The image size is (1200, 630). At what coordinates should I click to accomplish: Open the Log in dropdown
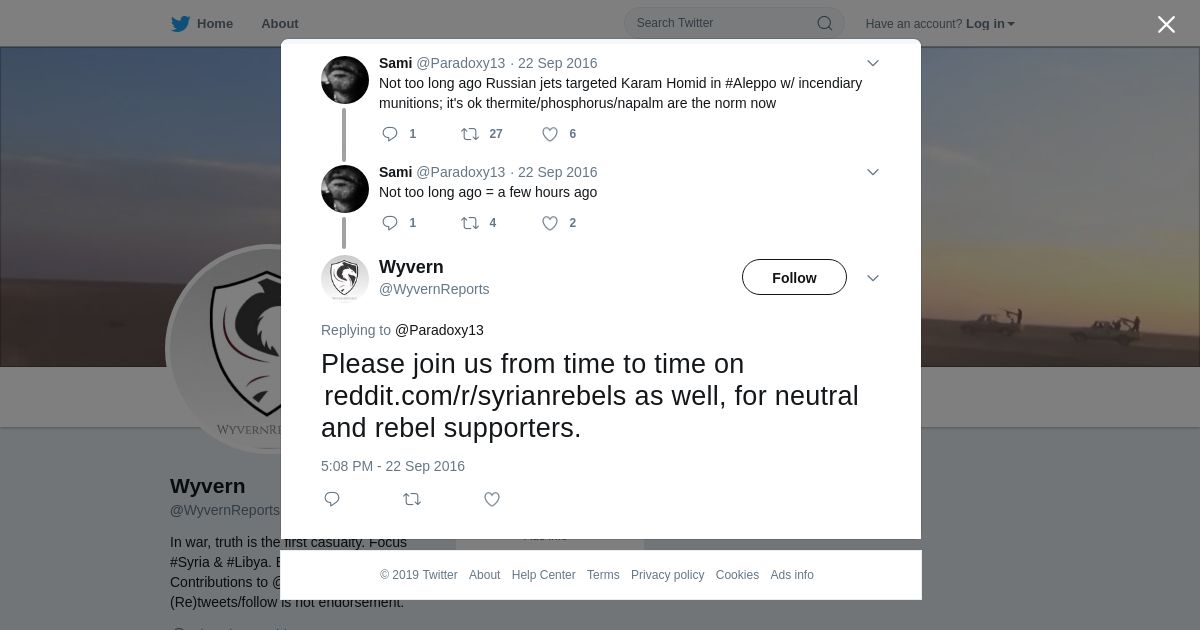tap(989, 24)
